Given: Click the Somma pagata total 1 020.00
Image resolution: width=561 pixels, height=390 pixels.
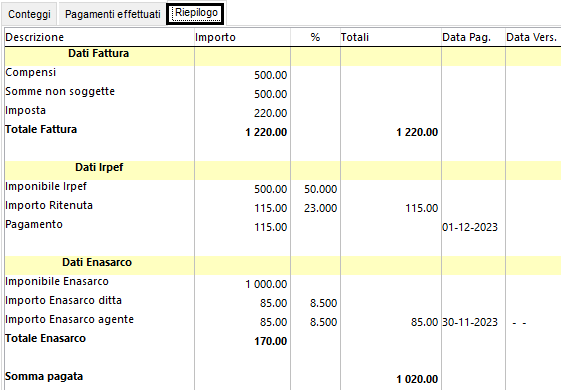Looking at the screenshot, I should [417, 379].
